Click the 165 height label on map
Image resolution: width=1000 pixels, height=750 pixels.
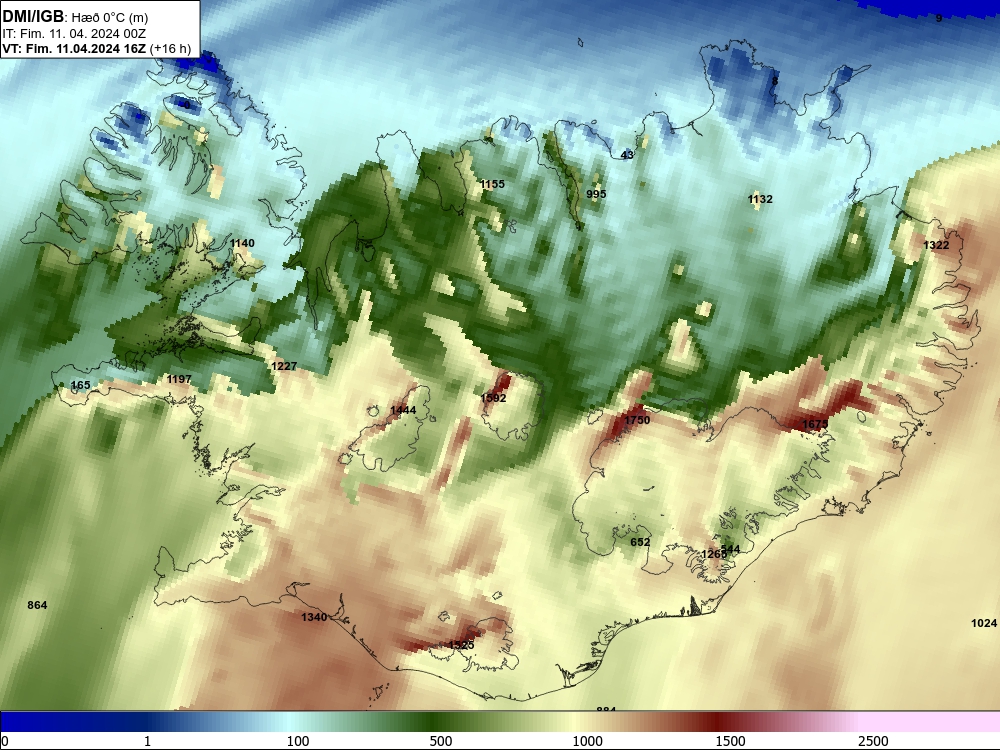(80, 385)
